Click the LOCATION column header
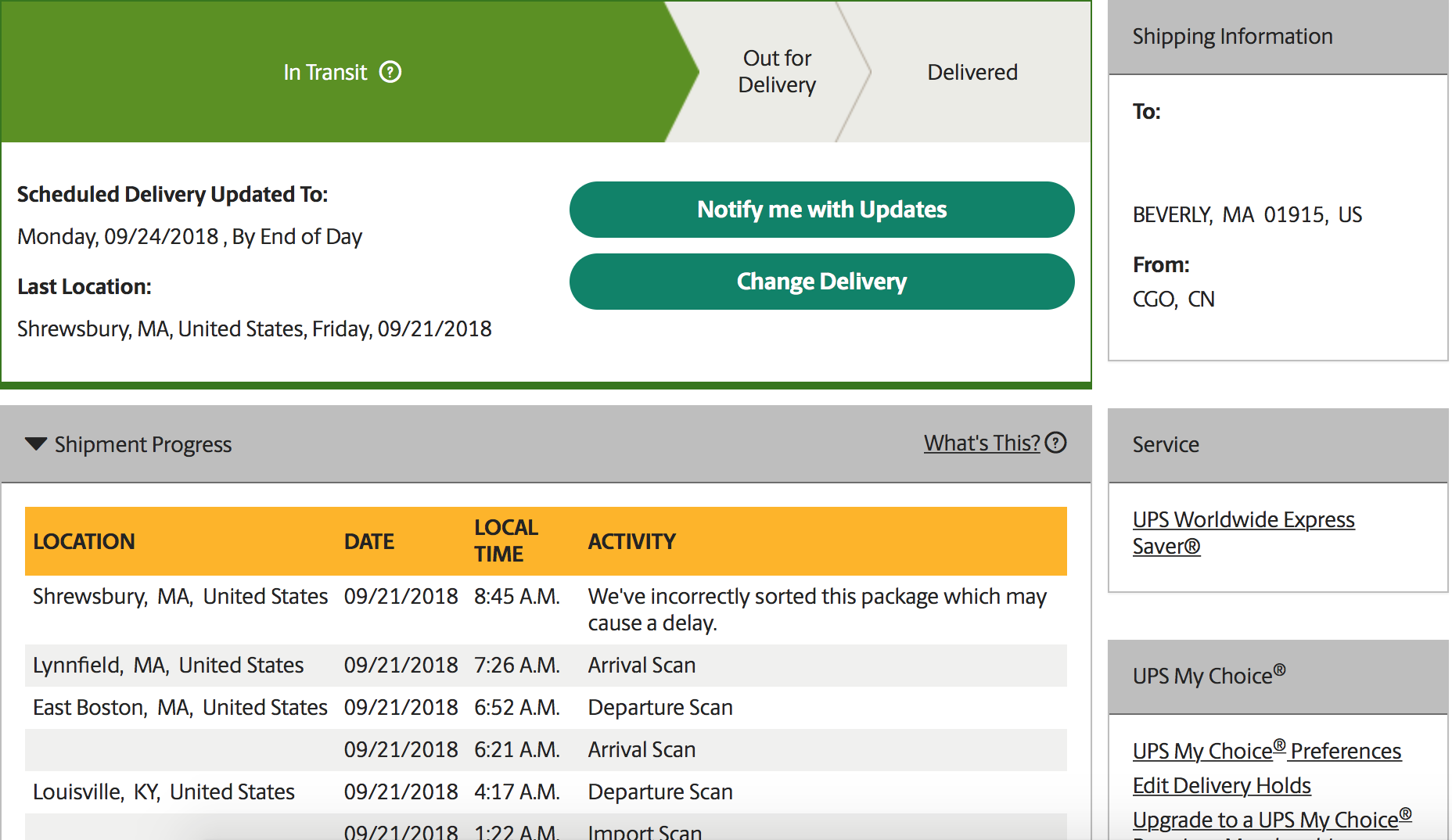 [x=84, y=541]
